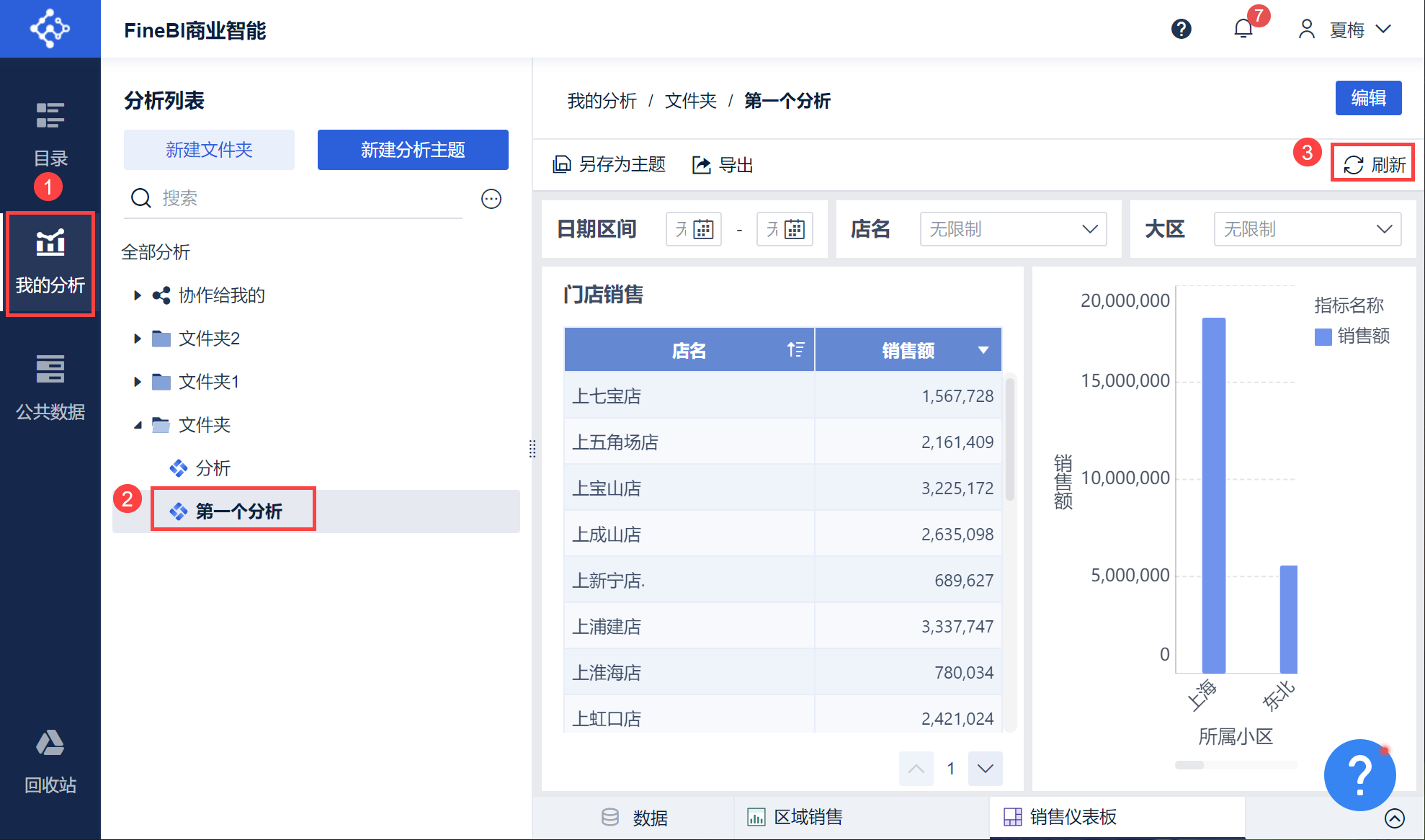Switch to the 数据 tab
The height and width of the screenshot is (840, 1425).
tap(635, 817)
